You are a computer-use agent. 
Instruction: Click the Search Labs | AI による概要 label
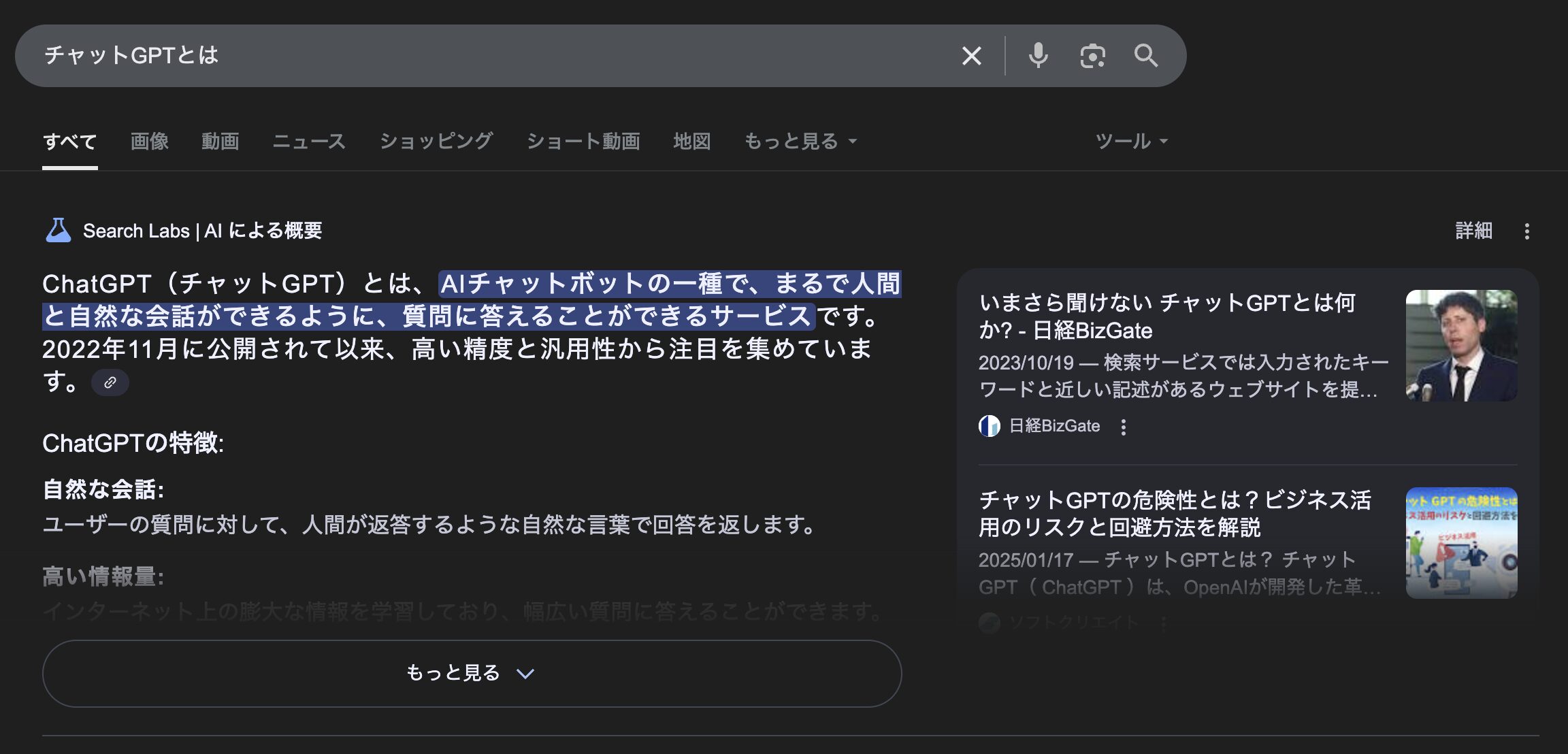pyautogui.click(x=202, y=231)
